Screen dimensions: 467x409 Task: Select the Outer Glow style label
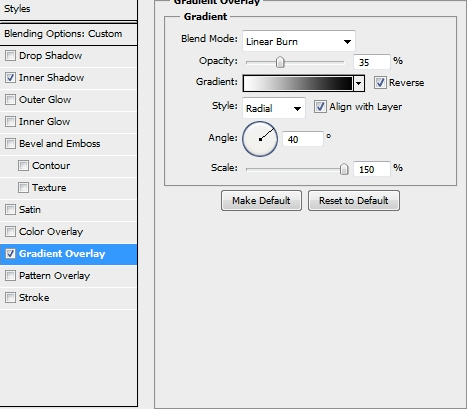click(45, 100)
